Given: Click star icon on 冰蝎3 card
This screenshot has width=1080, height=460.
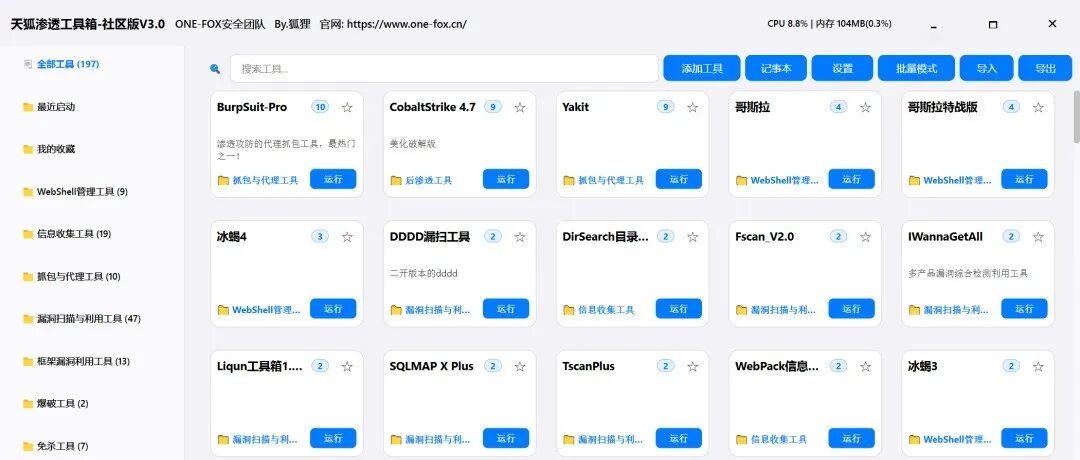Looking at the screenshot, I should tap(1039, 366).
